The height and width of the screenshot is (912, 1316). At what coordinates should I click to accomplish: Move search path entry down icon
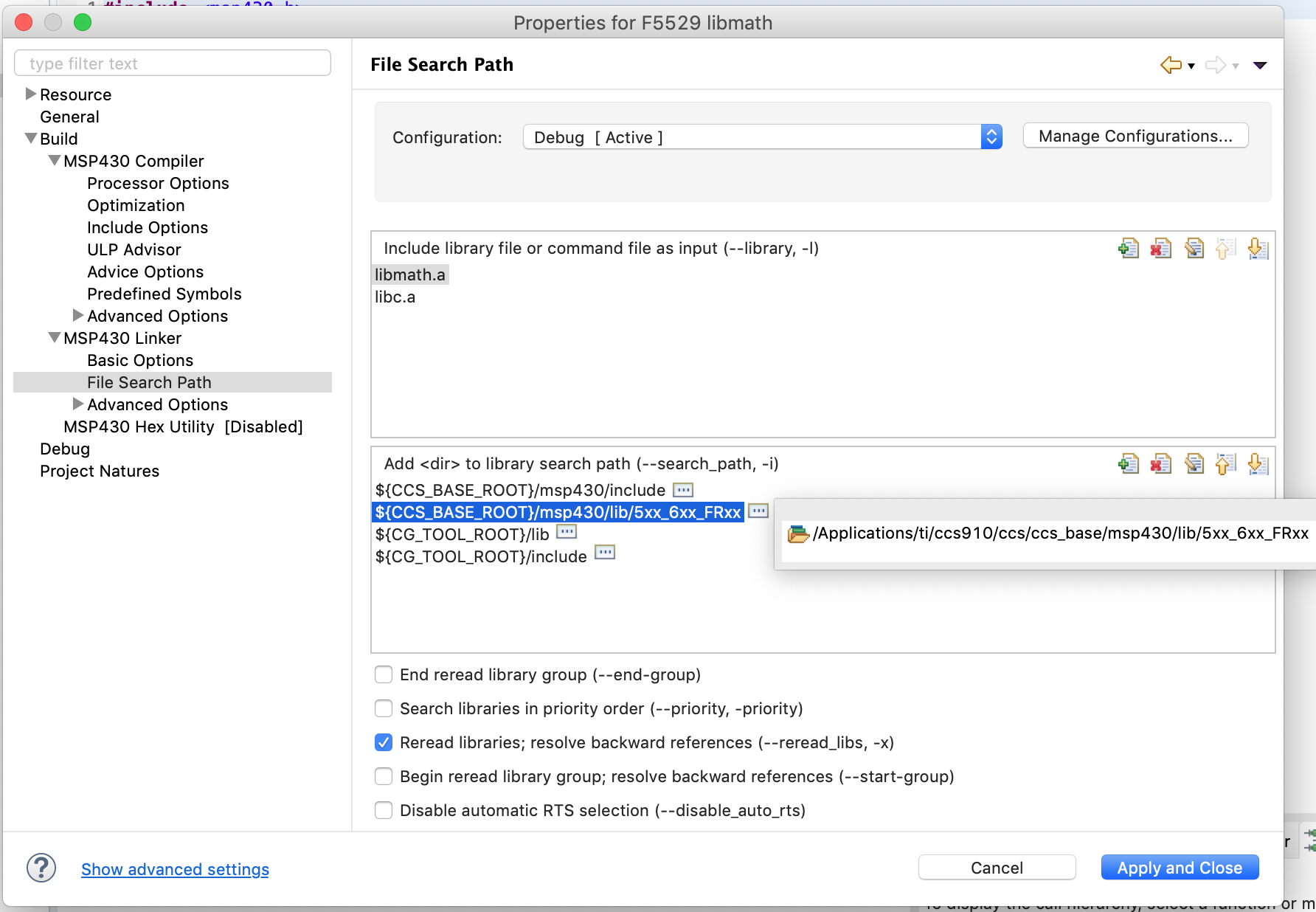1258,464
